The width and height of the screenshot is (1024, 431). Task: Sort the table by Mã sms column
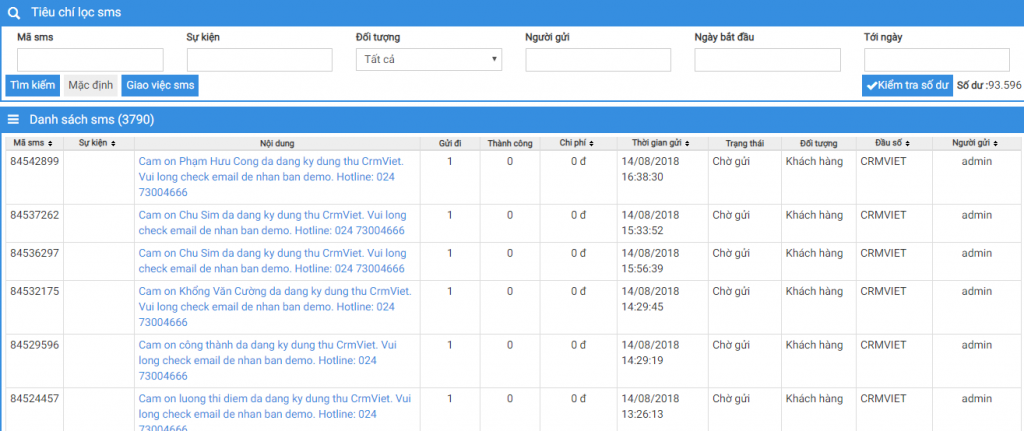[33, 143]
